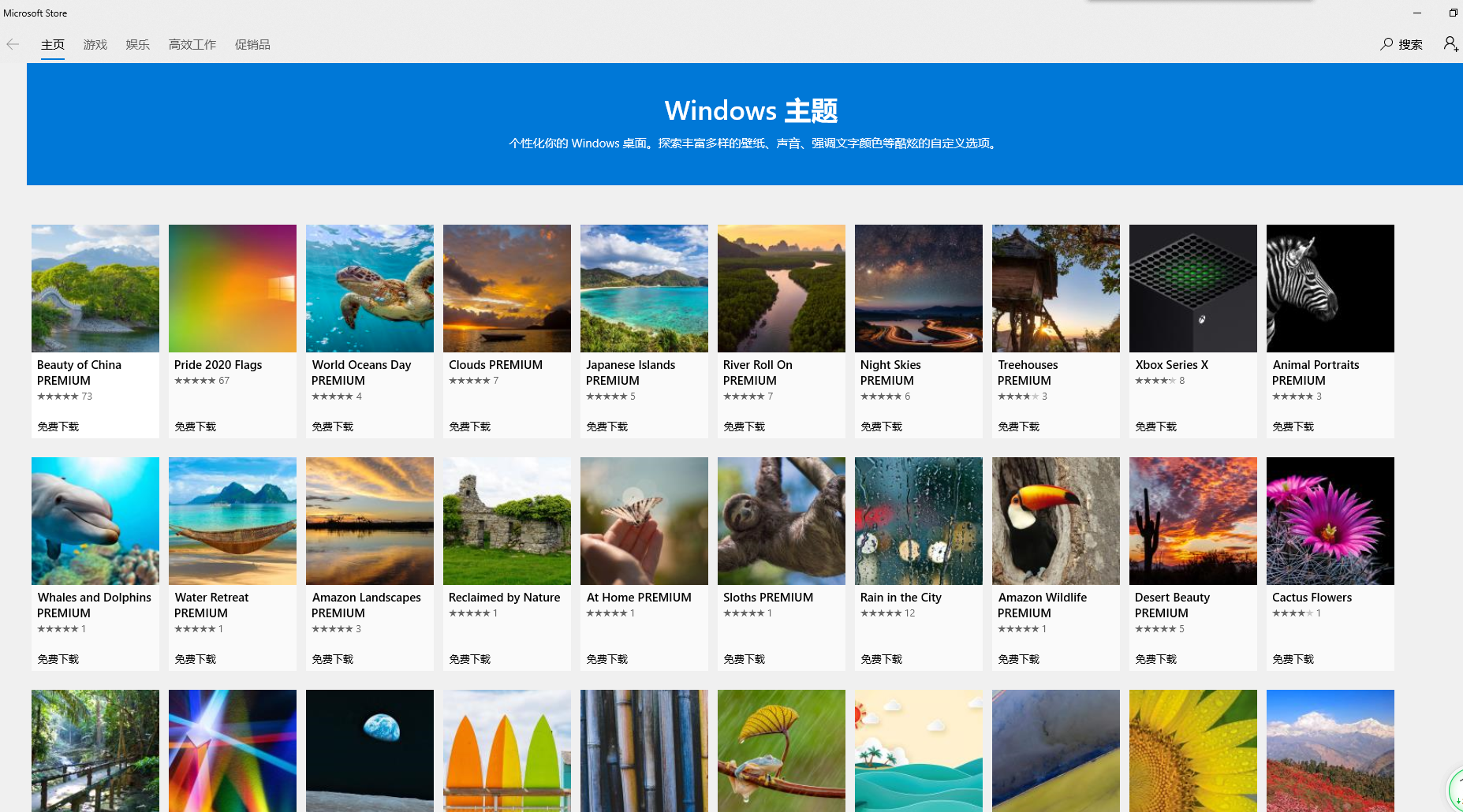The height and width of the screenshot is (812, 1463).
Task: Open the 促销品 section
Action: [252, 44]
